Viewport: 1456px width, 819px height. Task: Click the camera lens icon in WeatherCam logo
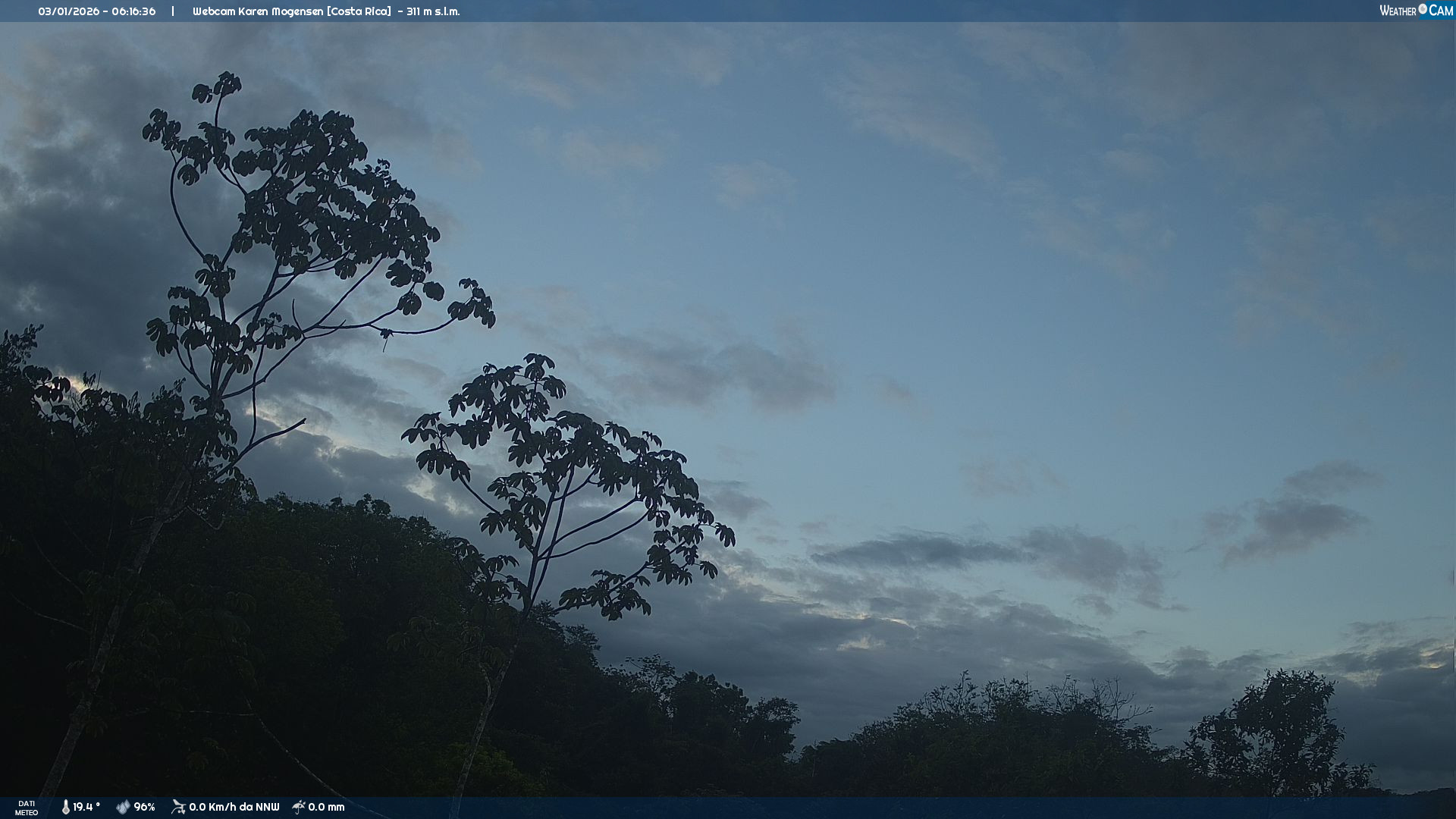1423,9
